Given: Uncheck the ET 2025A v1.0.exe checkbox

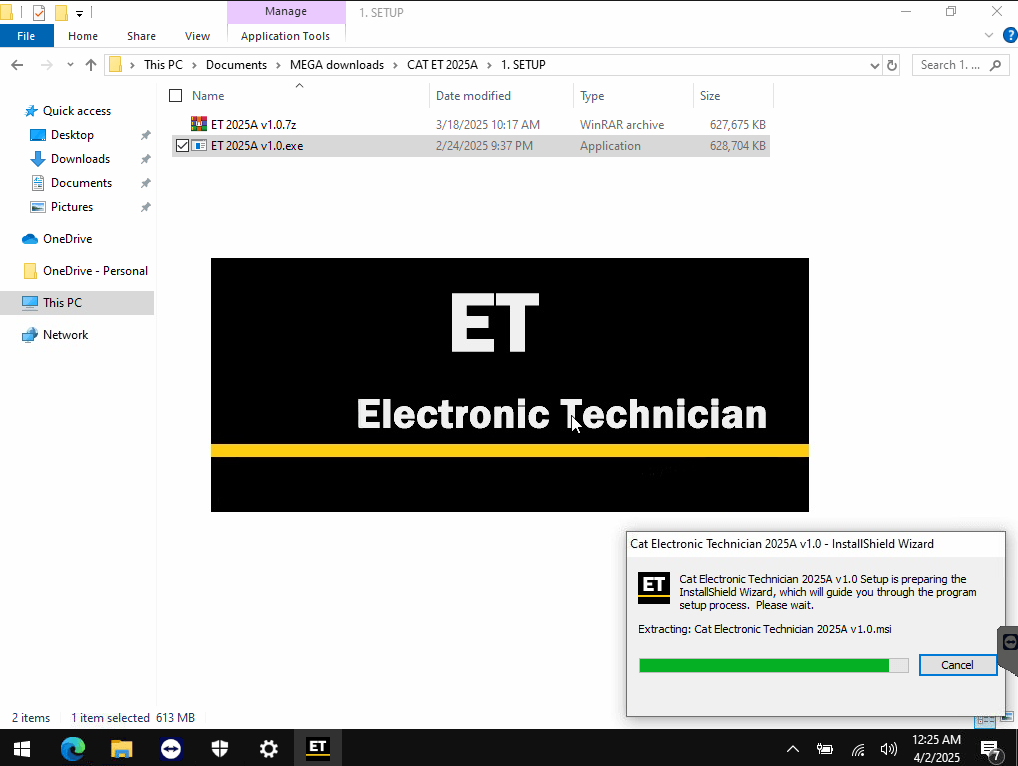Looking at the screenshot, I should click(x=182, y=145).
